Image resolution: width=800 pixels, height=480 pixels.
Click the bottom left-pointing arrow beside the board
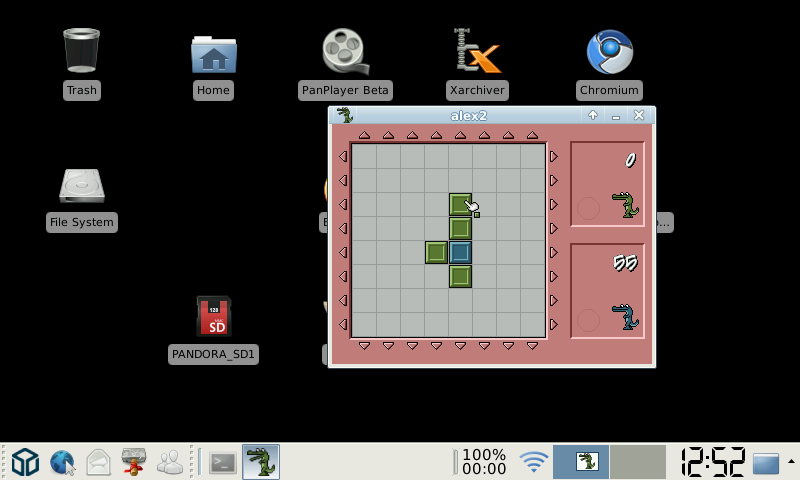coord(343,324)
